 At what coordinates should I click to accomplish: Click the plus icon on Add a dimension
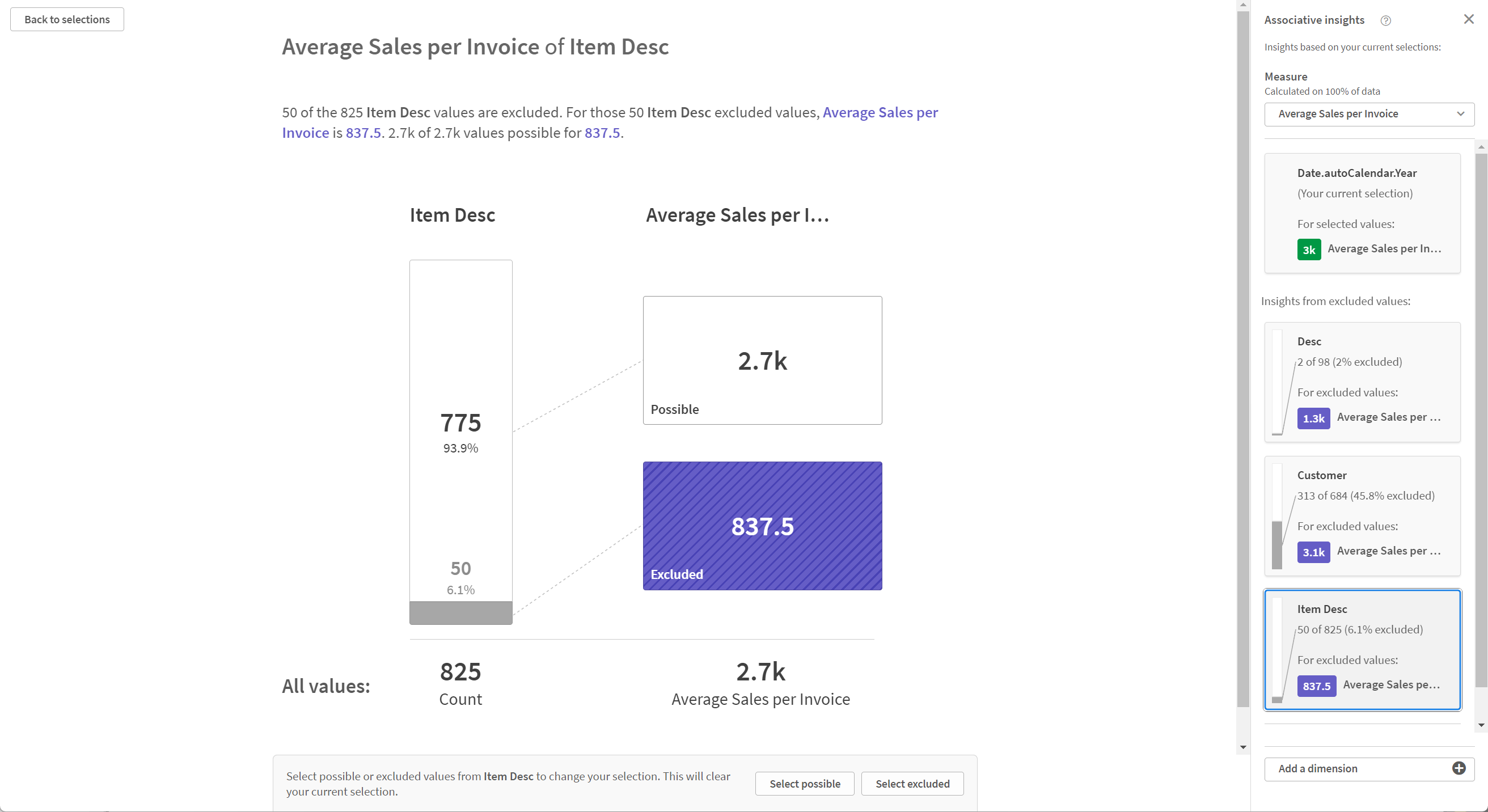[x=1459, y=768]
